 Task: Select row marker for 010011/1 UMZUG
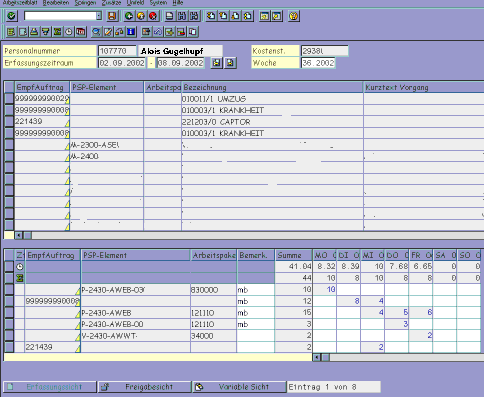(9, 99)
